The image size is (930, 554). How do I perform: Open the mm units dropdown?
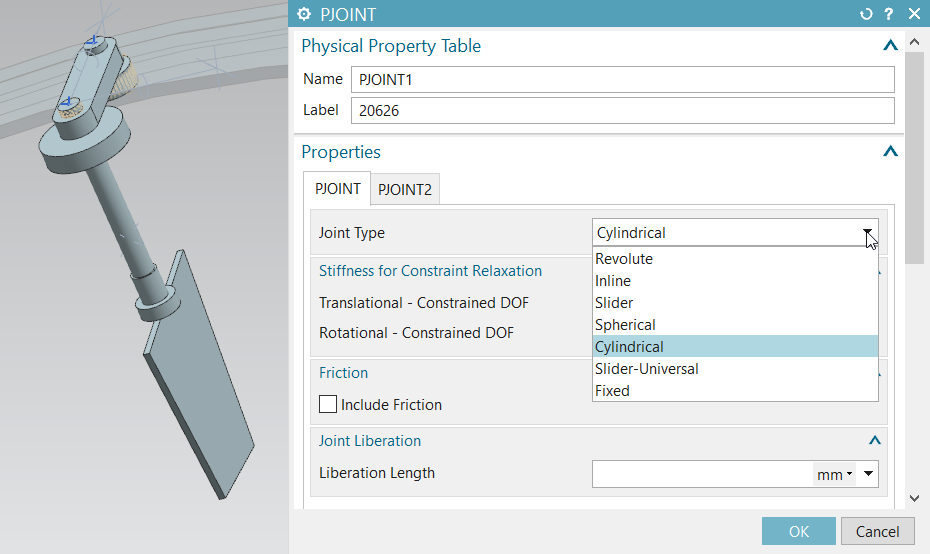pos(834,475)
